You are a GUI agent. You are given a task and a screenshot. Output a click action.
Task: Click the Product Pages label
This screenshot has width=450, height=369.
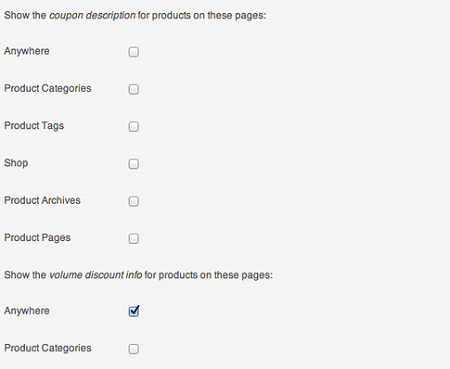(37, 238)
